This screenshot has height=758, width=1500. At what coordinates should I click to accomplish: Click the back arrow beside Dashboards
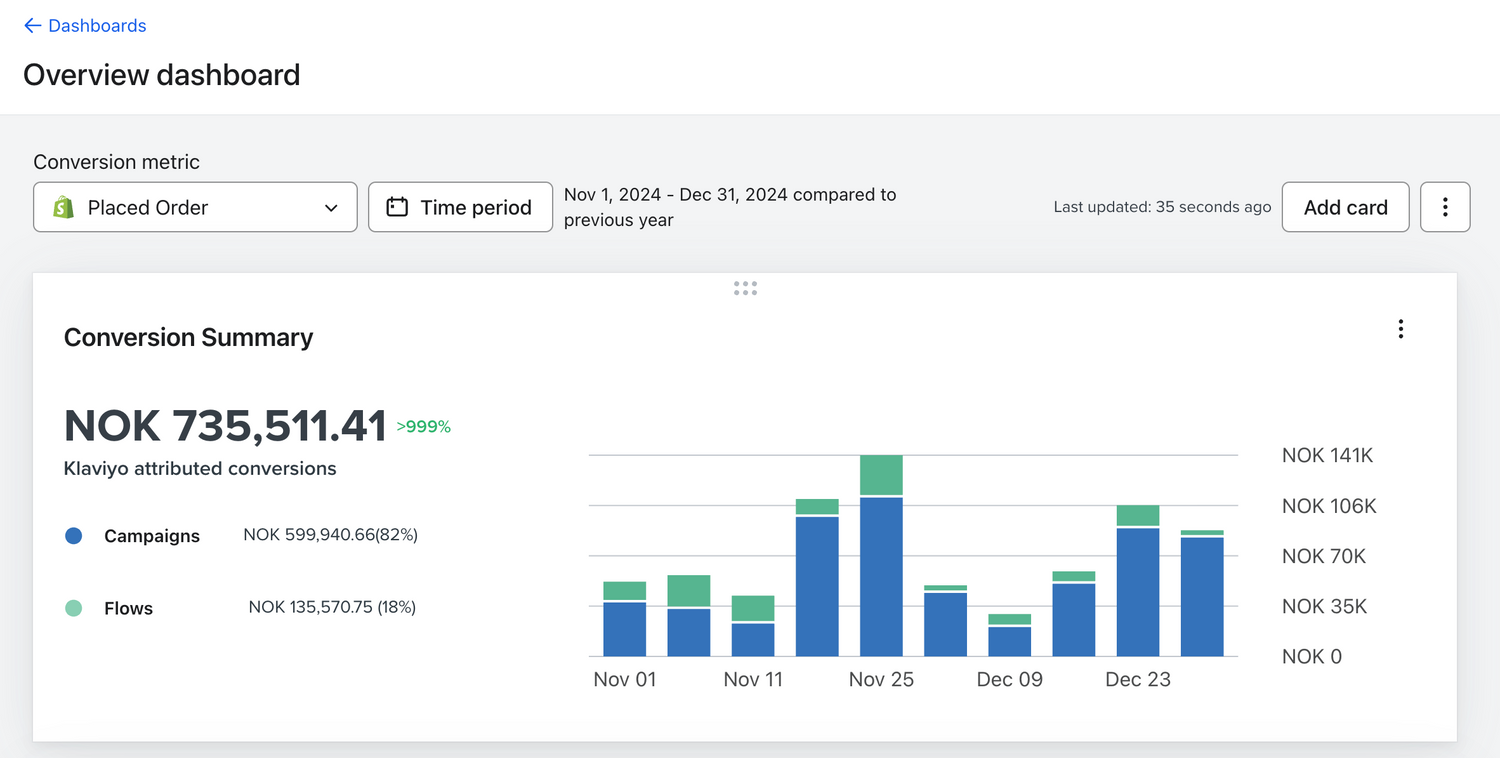(32, 26)
